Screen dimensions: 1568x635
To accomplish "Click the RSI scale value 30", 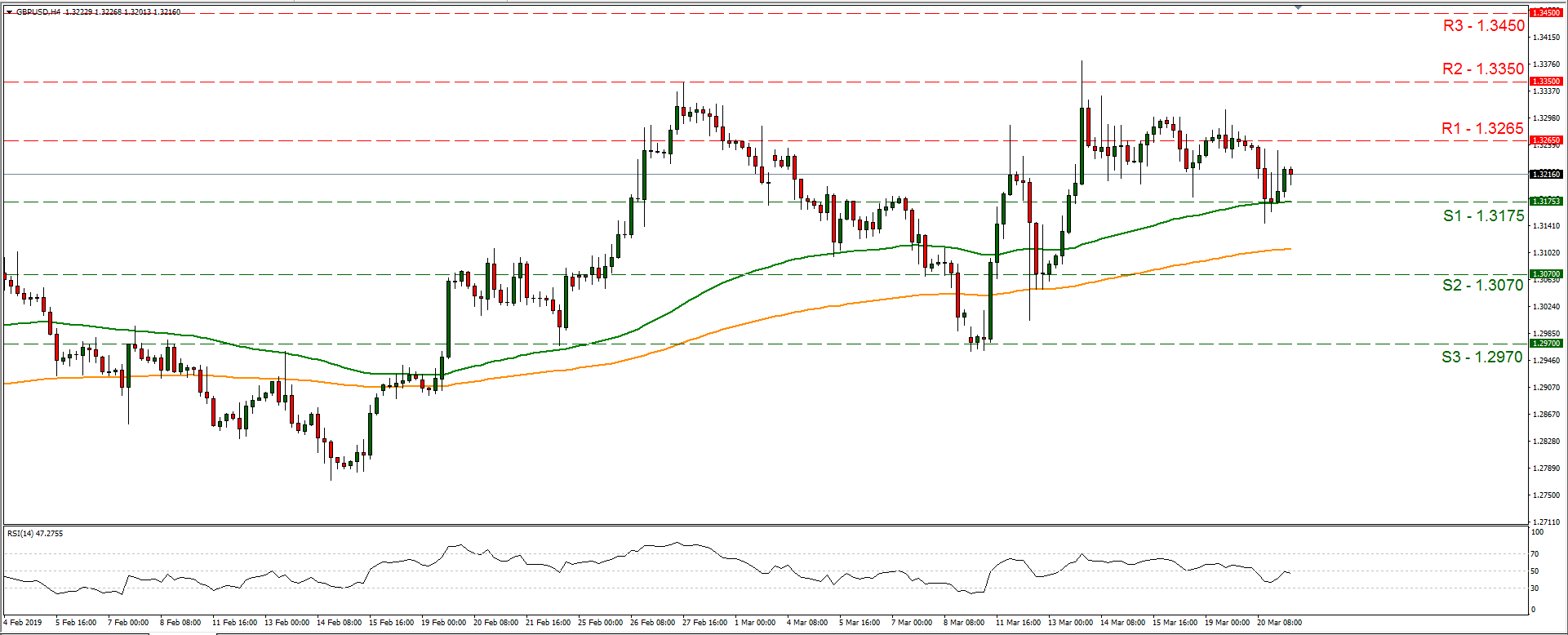I will coord(1535,588).
